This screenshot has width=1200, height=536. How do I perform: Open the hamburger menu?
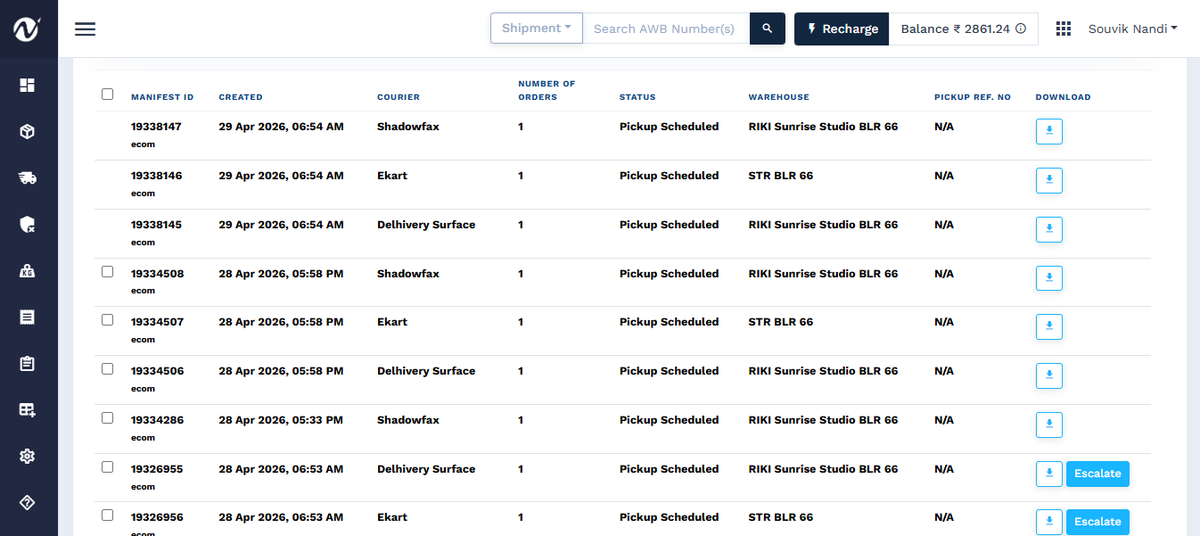85,29
